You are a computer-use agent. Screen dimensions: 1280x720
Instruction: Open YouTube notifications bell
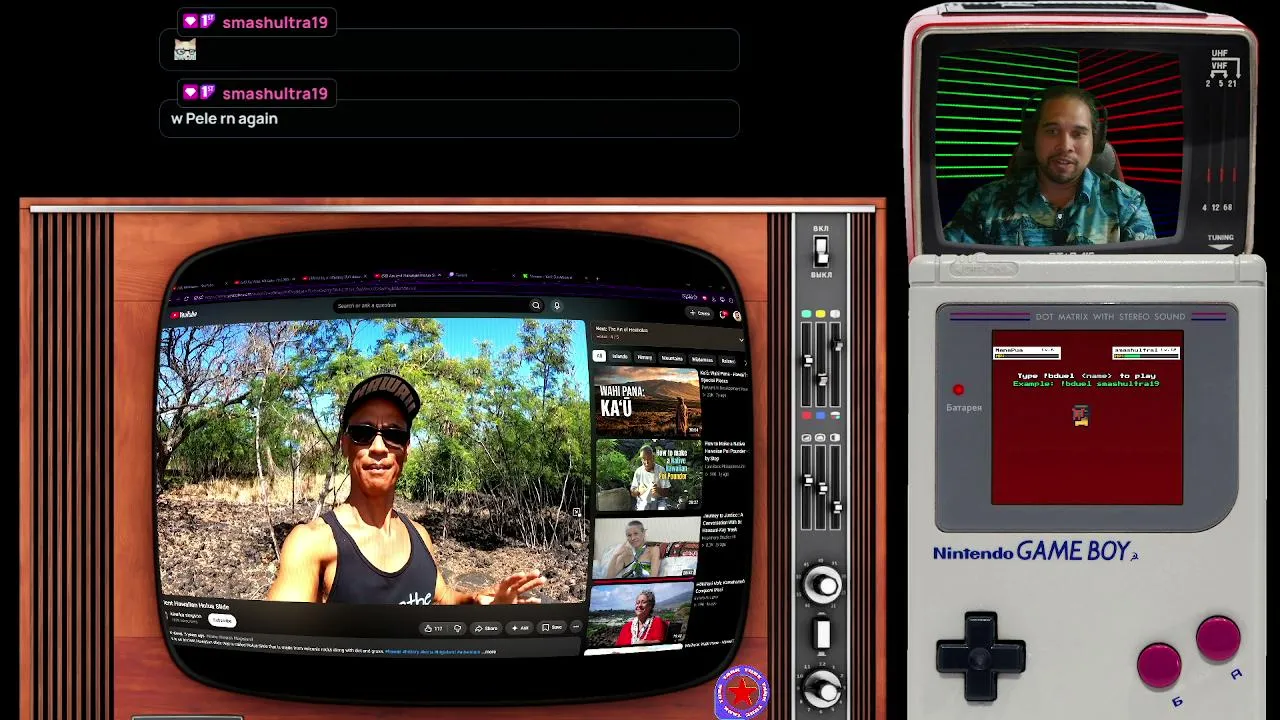click(723, 314)
